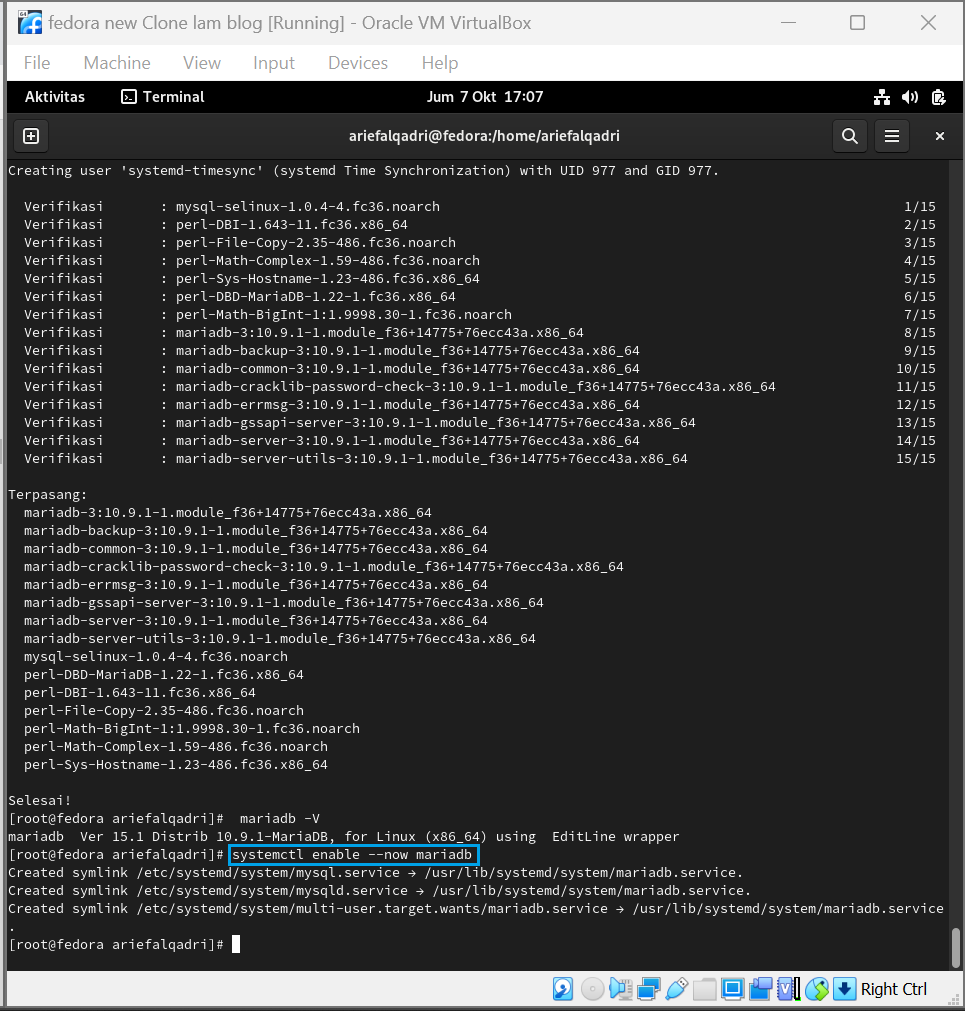
Task: Click the keyboard capture down-arrow icon
Action: coord(844,988)
